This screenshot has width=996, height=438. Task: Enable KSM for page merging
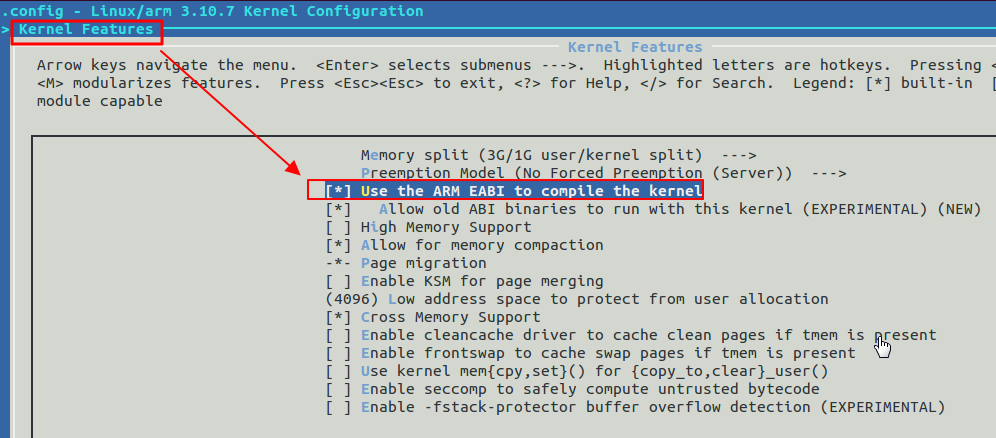pos(464,281)
